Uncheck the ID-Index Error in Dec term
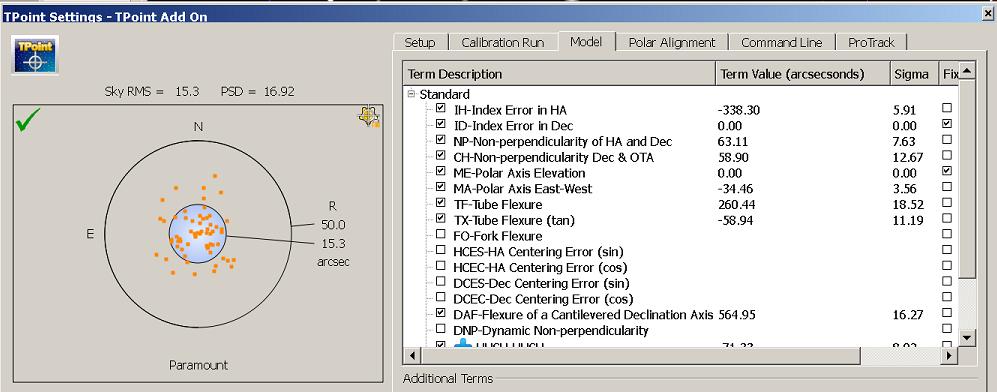This screenshot has width=997, height=392. (x=441, y=125)
